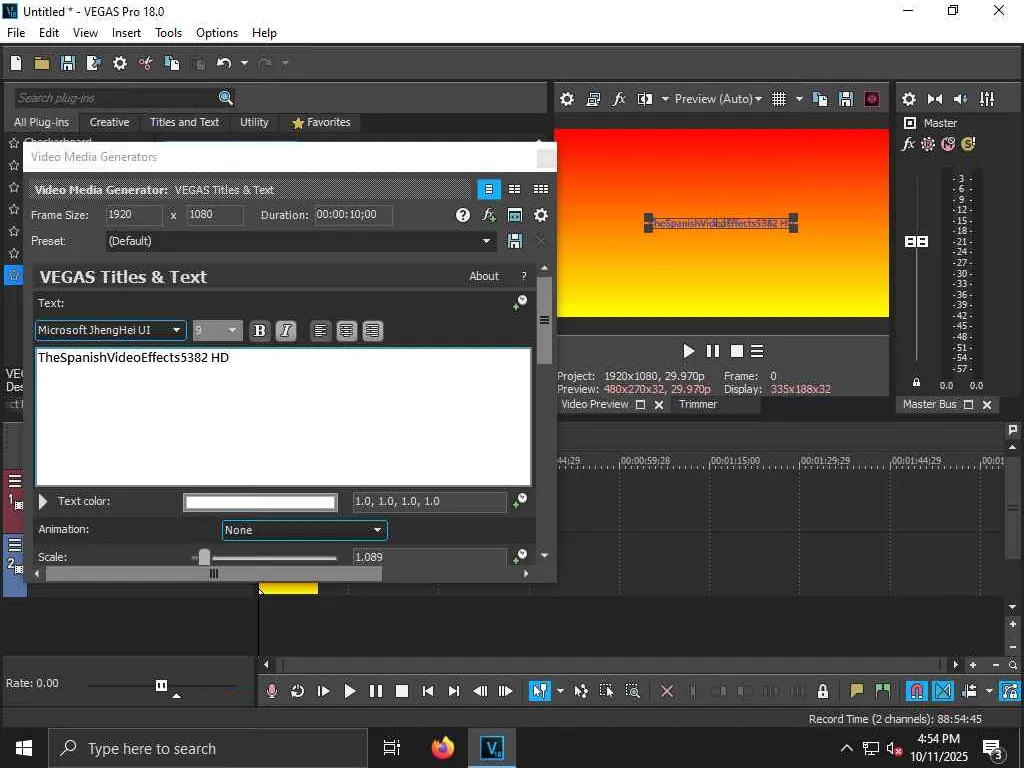Click the Copy icon in the toolbar
This screenshot has height=768, width=1024.
tap(172, 63)
